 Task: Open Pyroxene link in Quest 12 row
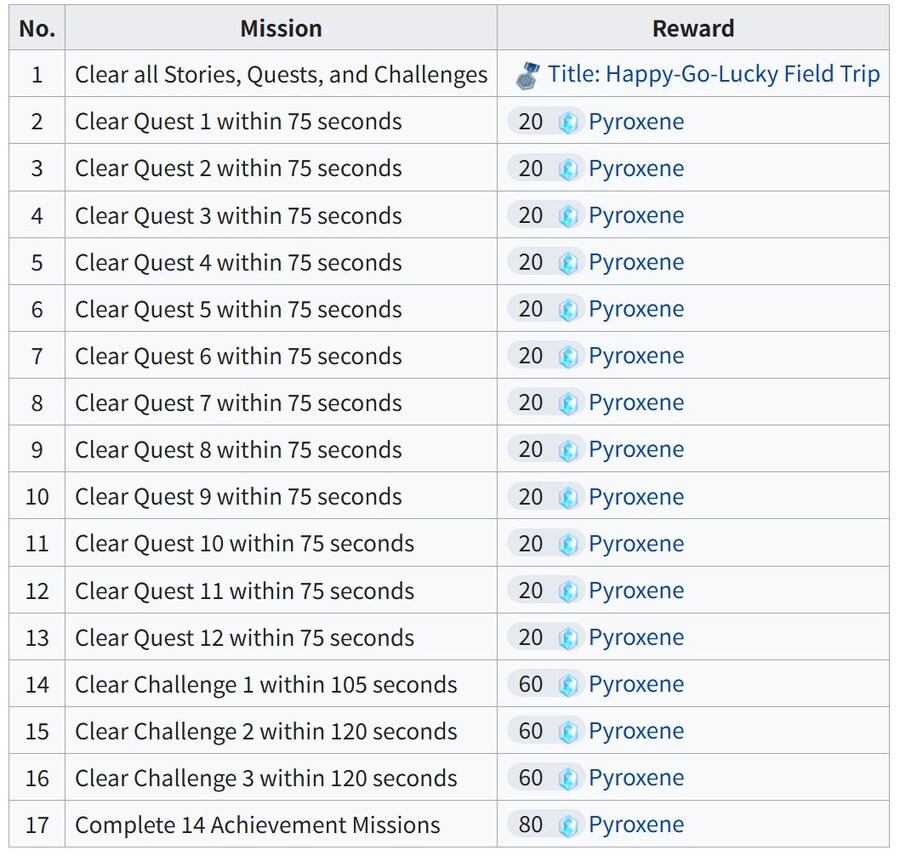tap(636, 638)
